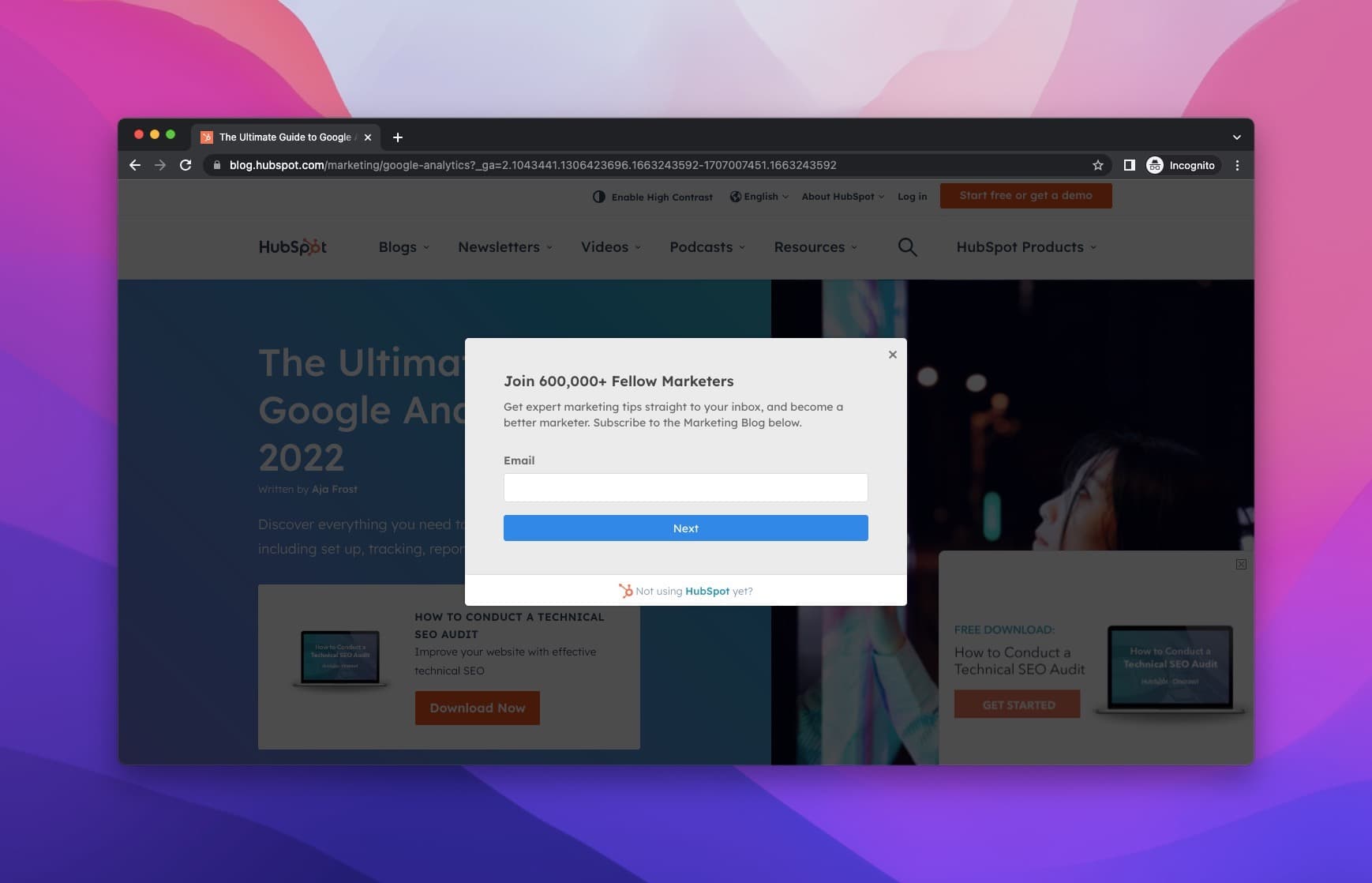The image size is (1372, 883).
Task: Expand the tab search chevron in the title bar
Action: (x=1237, y=137)
